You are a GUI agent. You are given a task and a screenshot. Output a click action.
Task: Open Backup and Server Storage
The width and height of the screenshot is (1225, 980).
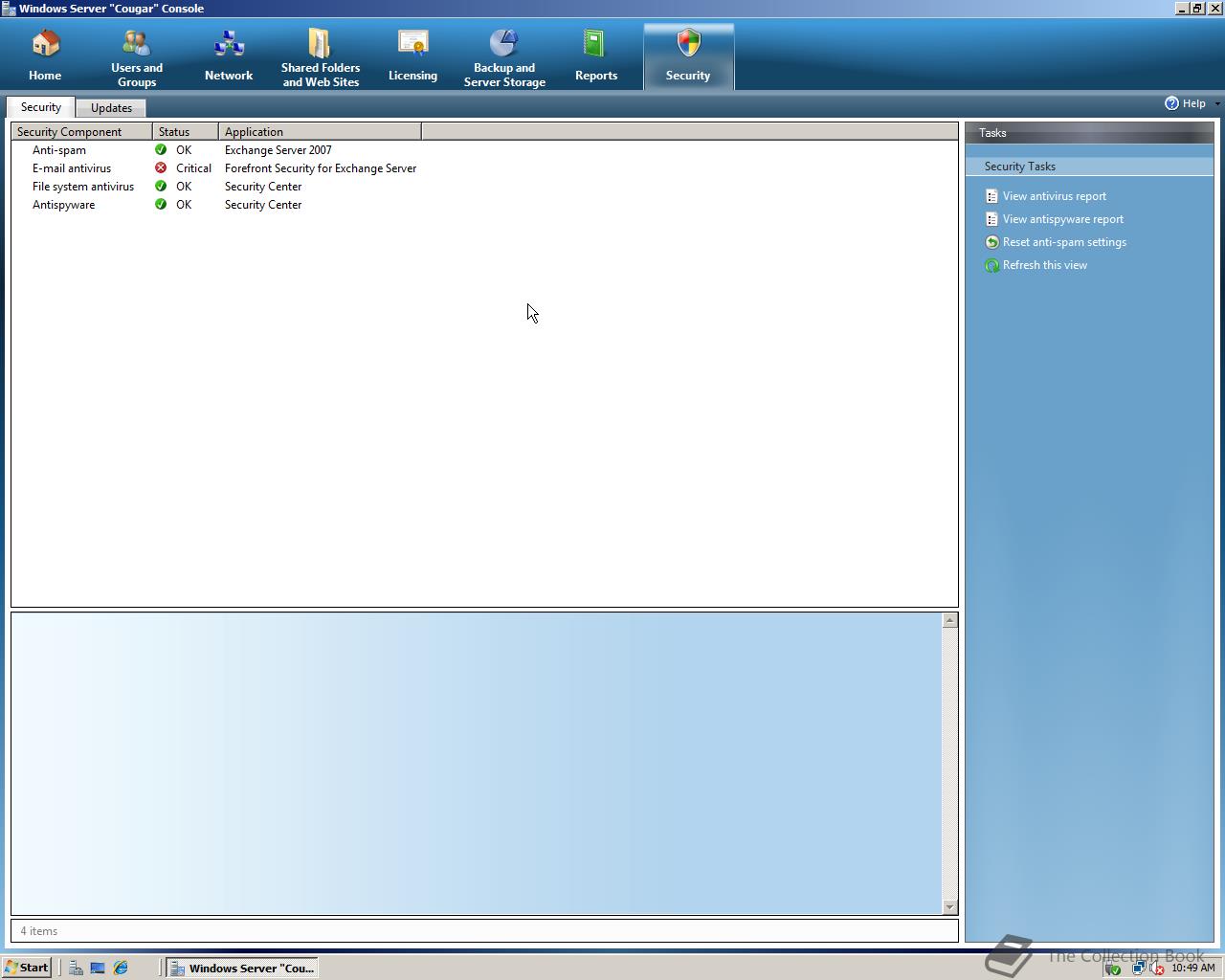504,57
